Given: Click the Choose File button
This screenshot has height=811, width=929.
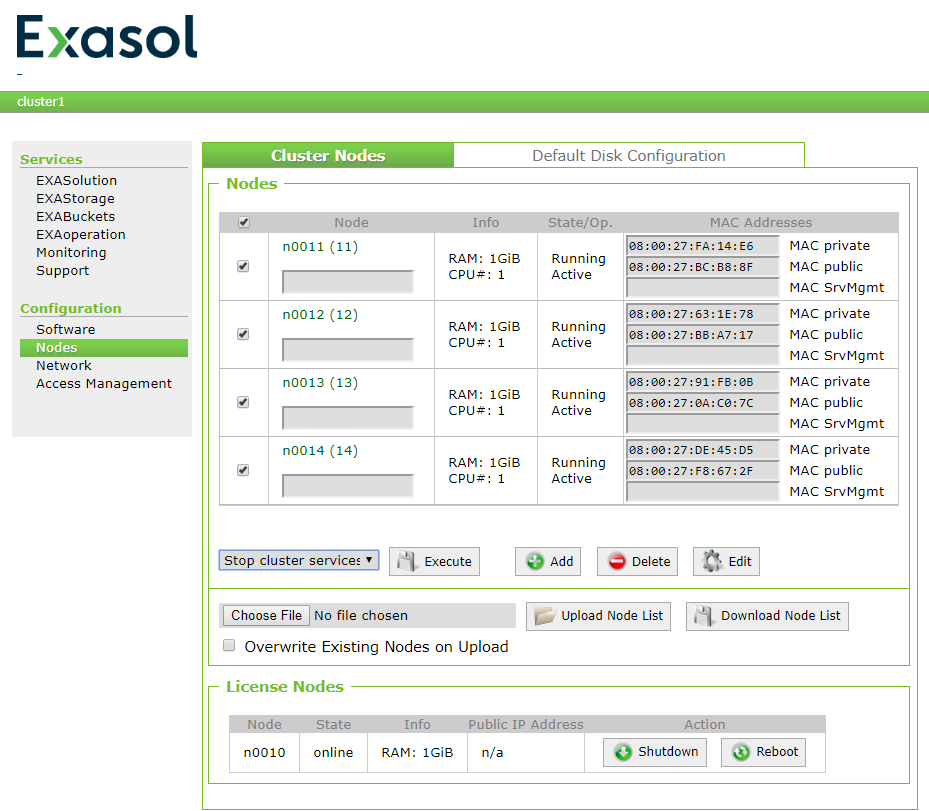Looking at the screenshot, I should coord(265,615).
